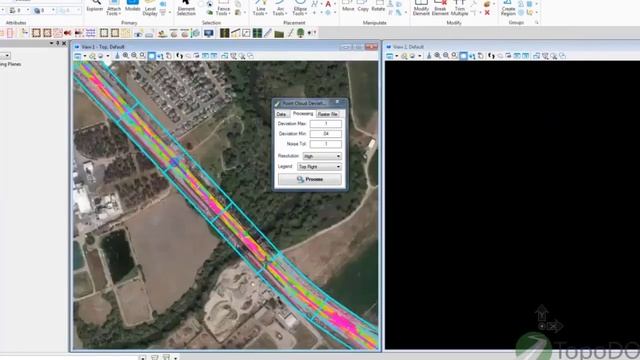Toggle highlighted Fit View icon in View 2
The height and width of the screenshot is (360, 640).
tap(463, 56)
